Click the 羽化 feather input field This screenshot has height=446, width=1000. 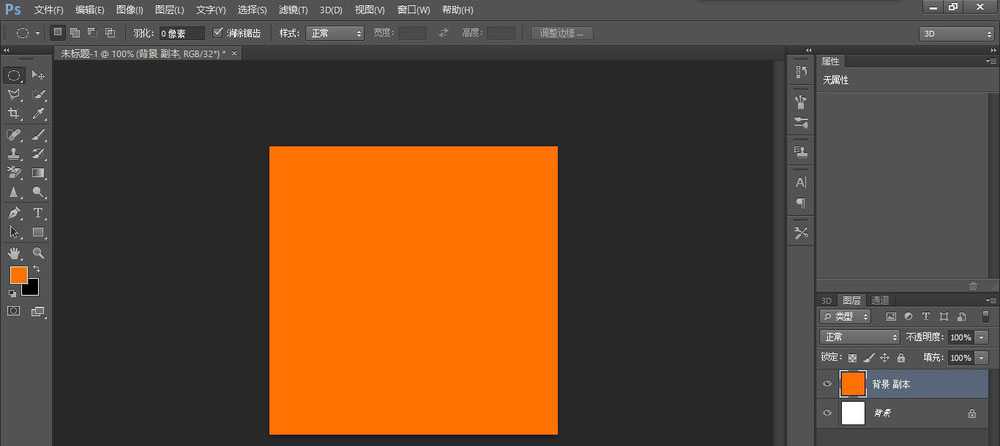tap(180, 33)
